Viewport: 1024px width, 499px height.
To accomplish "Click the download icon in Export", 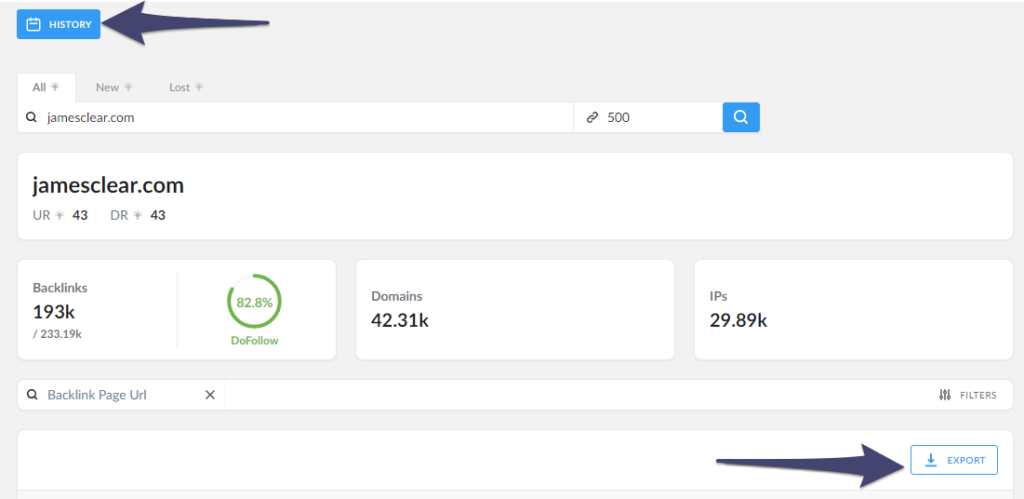I will 931,460.
